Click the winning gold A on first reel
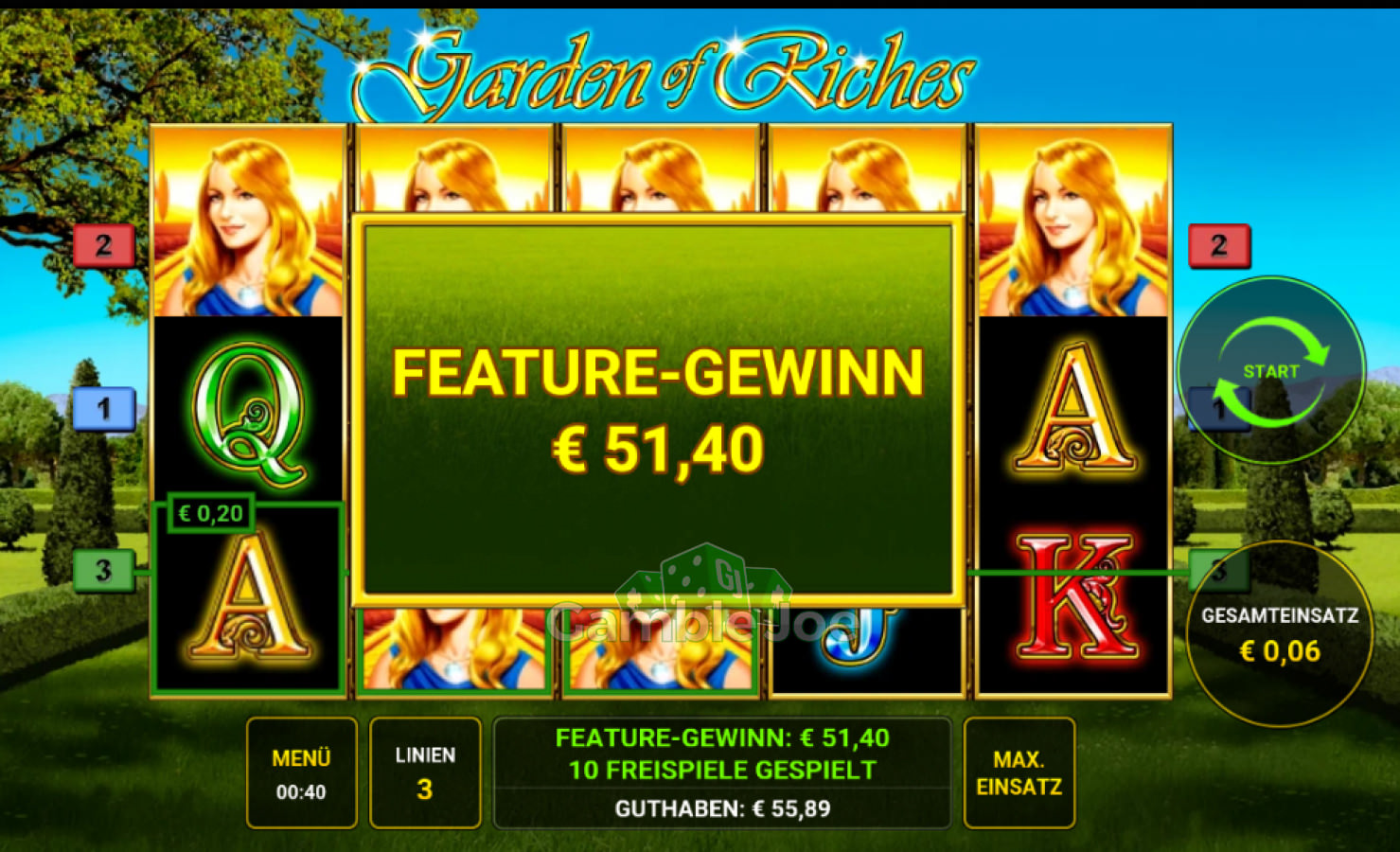1400x852 pixels. (248, 599)
